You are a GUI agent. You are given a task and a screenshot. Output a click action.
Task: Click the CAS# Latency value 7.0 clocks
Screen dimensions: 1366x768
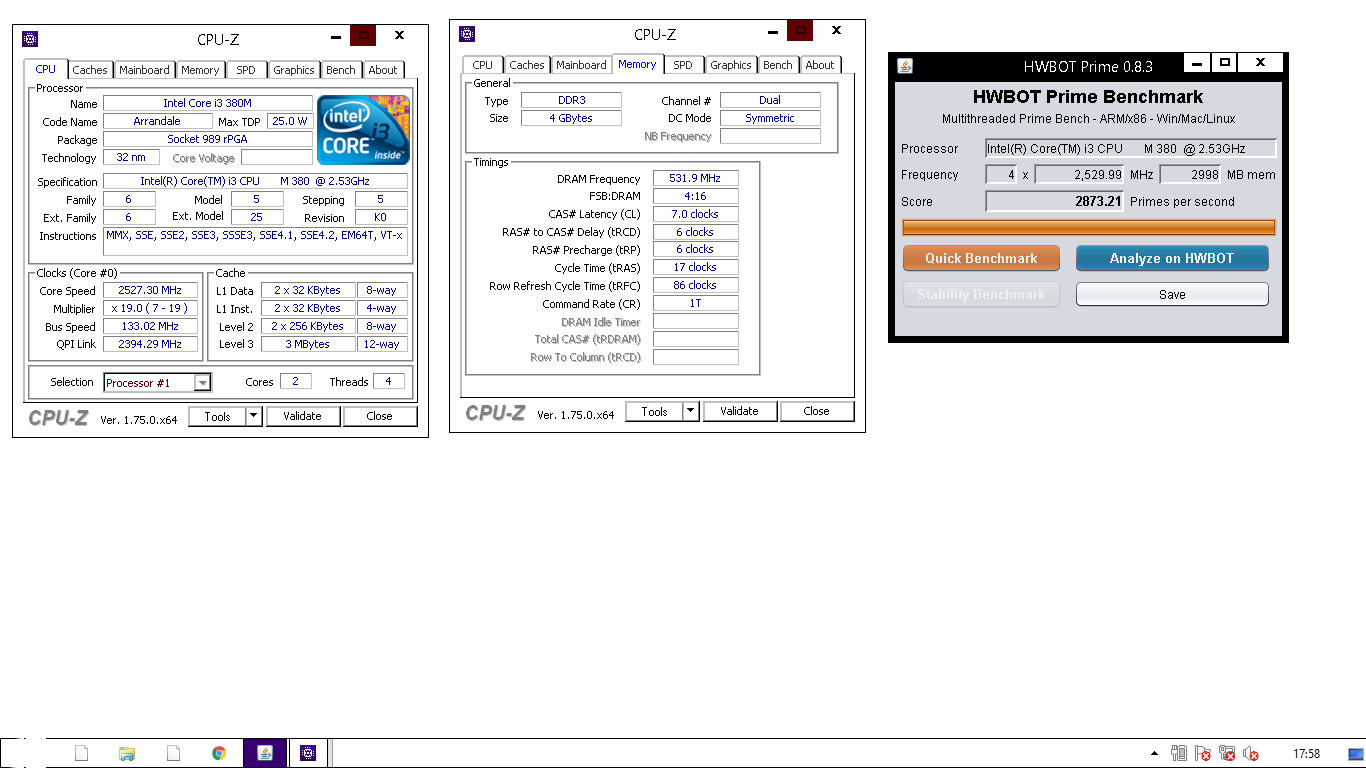(695, 214)
